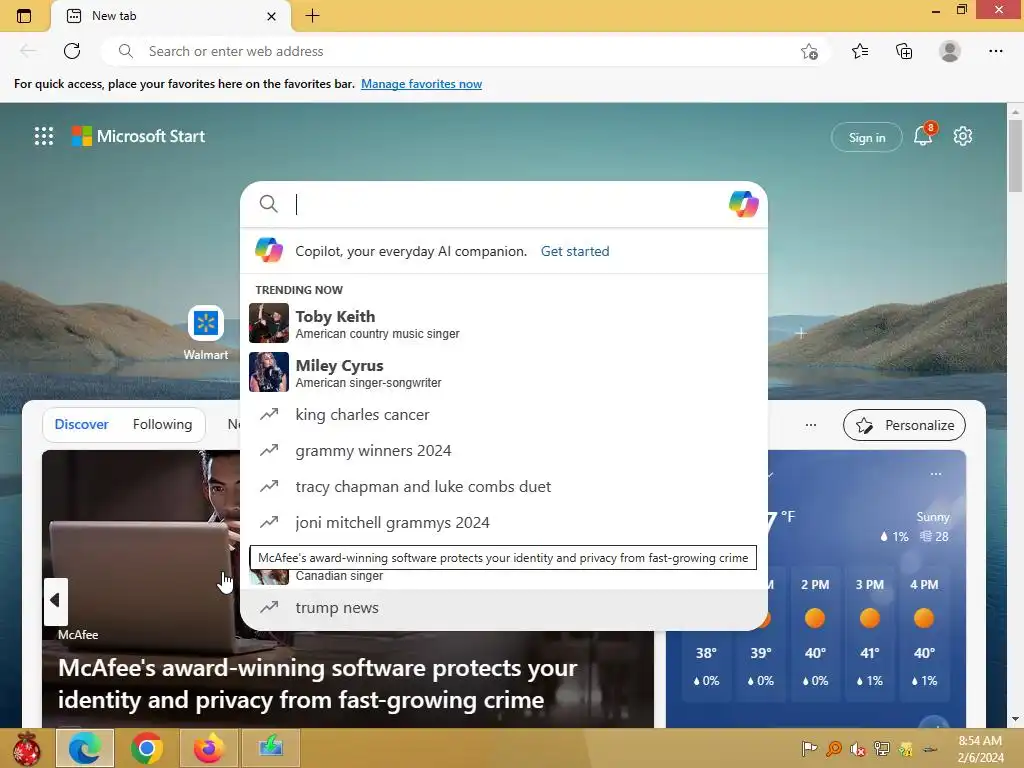Screen dimensions: 1024x768
Task: Select tracy chapman and luke combs duet
Action: point(504,487)
